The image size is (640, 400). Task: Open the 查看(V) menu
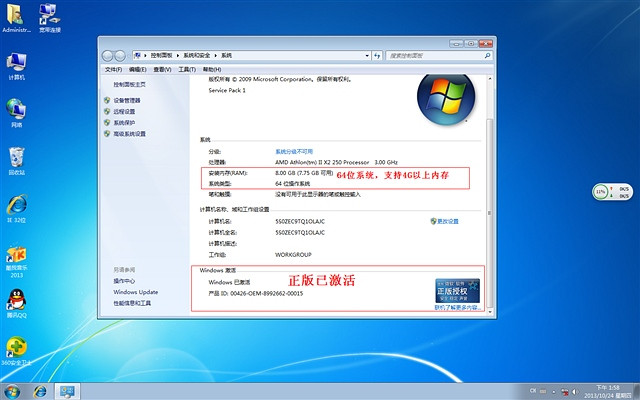(x=162, y=69)
